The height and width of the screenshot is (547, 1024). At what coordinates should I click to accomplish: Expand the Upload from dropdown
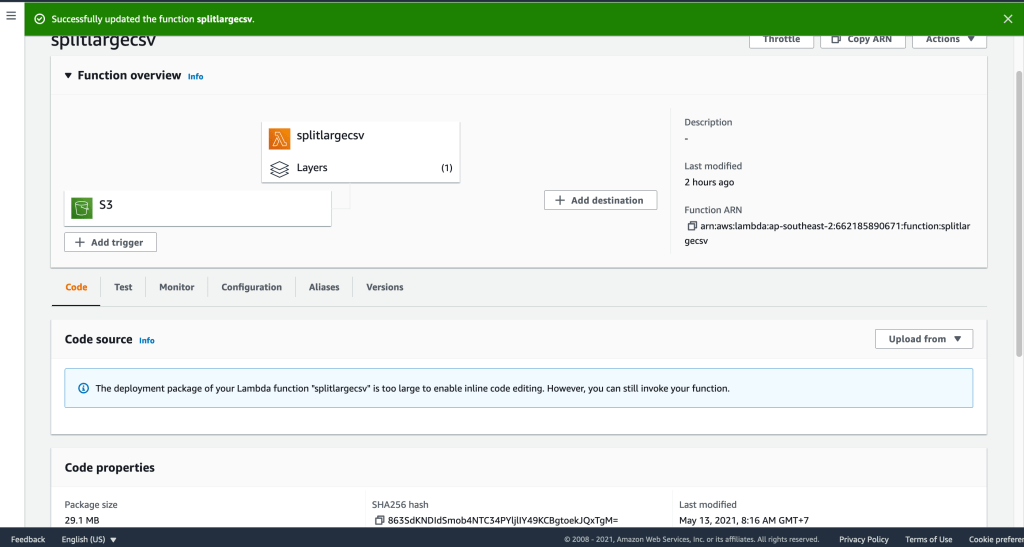tap(923, 339)
